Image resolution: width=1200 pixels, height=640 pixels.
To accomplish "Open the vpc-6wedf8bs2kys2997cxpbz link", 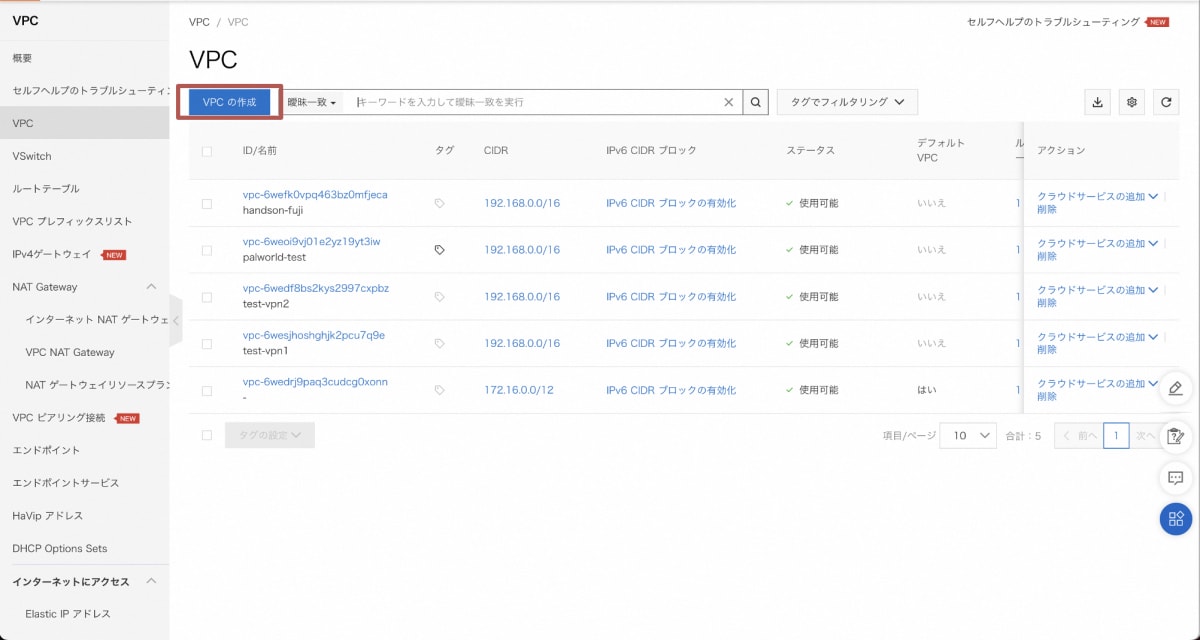I will pos(316,289).
